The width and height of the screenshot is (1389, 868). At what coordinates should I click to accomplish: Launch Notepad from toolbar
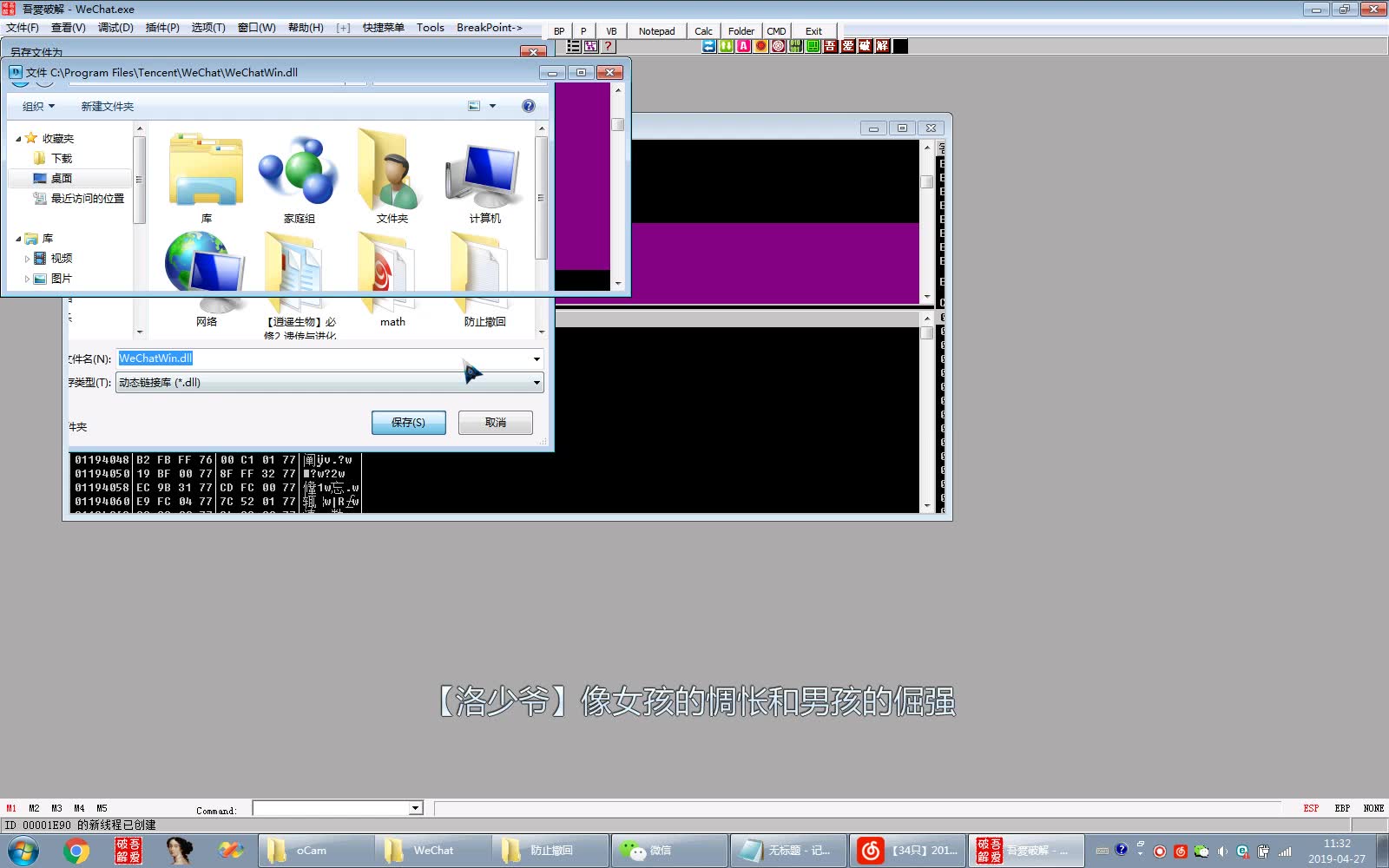(x=656, y=31)
